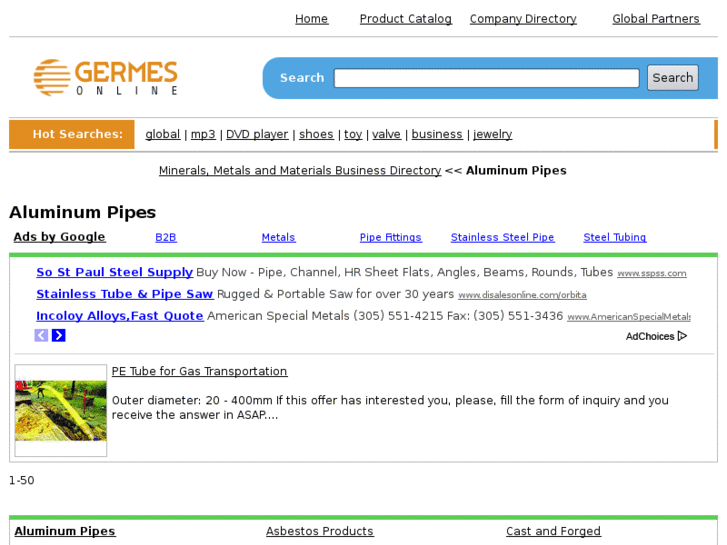The height and width of the screenshot is (545, 727).
Task: Click the 'Hot Searches:' orange label
Action: (72, 135)
